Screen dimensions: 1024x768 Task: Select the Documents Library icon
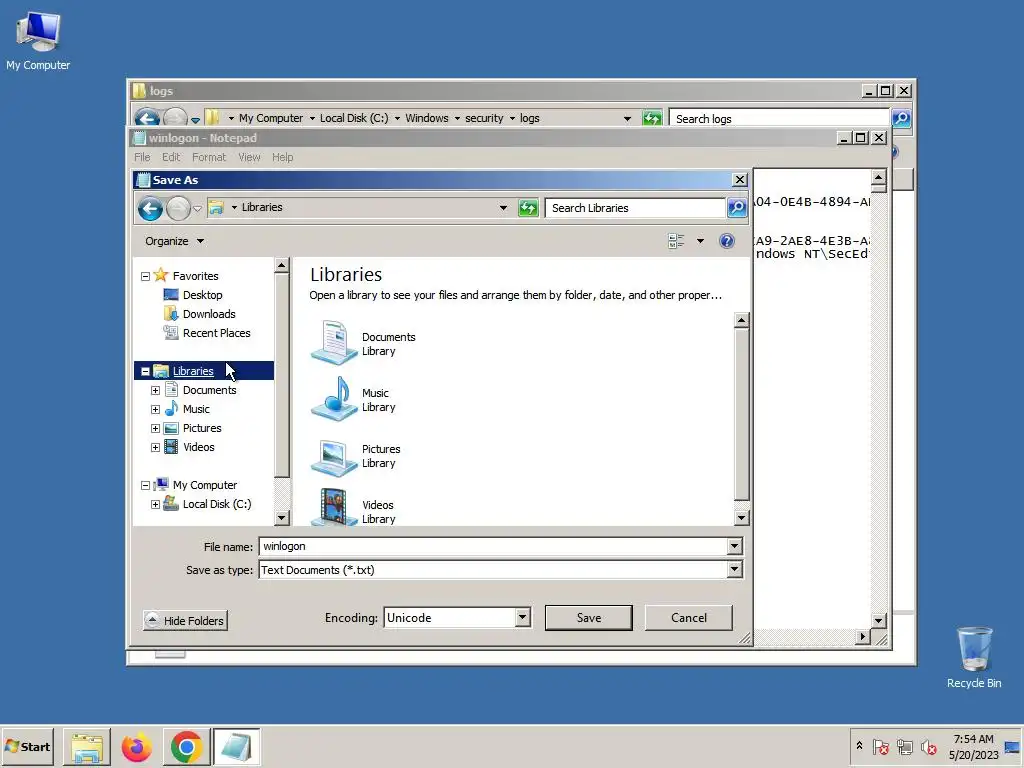click(x=334, y=343)
